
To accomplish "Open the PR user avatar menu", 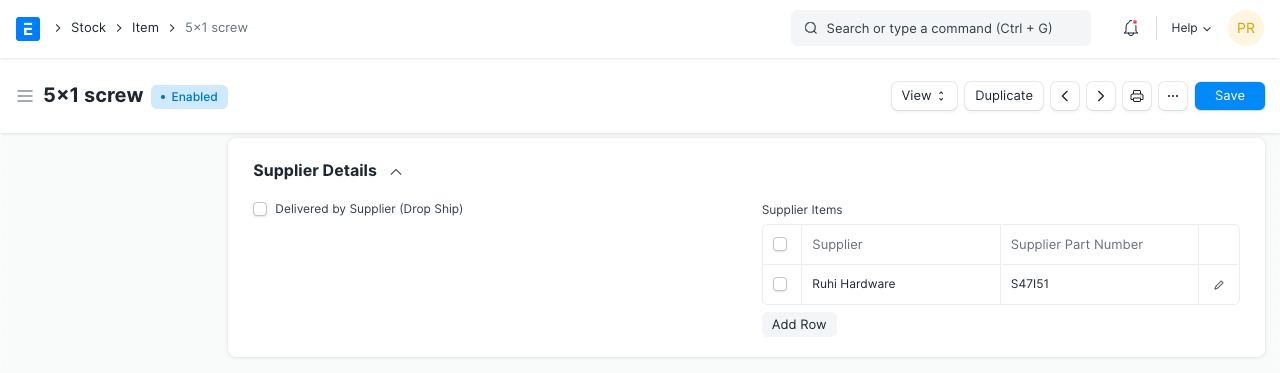I will click(1246, 28).
